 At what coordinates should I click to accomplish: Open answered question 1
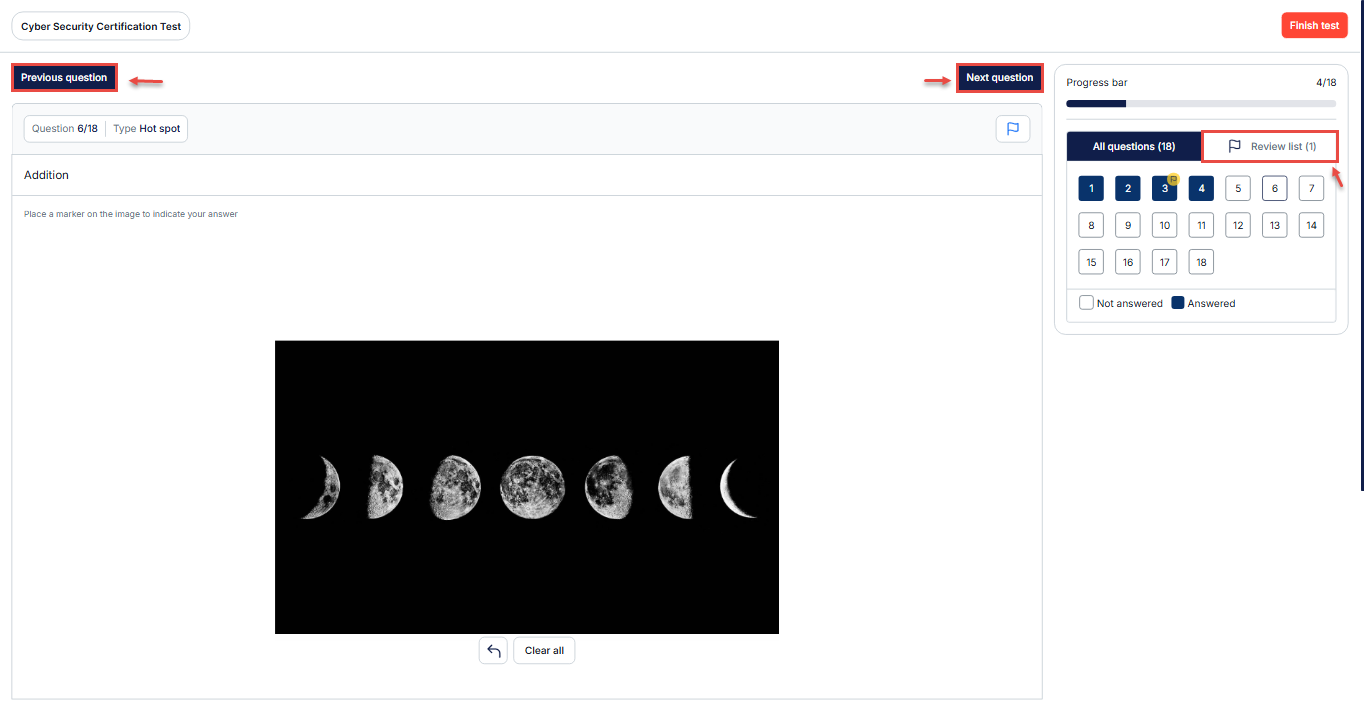pyautogui.click(x=1091, y=188)
